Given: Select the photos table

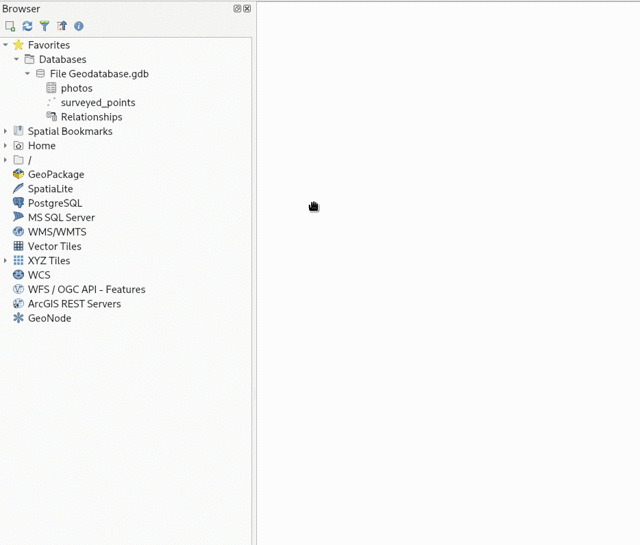Looking at the screenshot, I should pyautogui.click(x=76, y=88).
